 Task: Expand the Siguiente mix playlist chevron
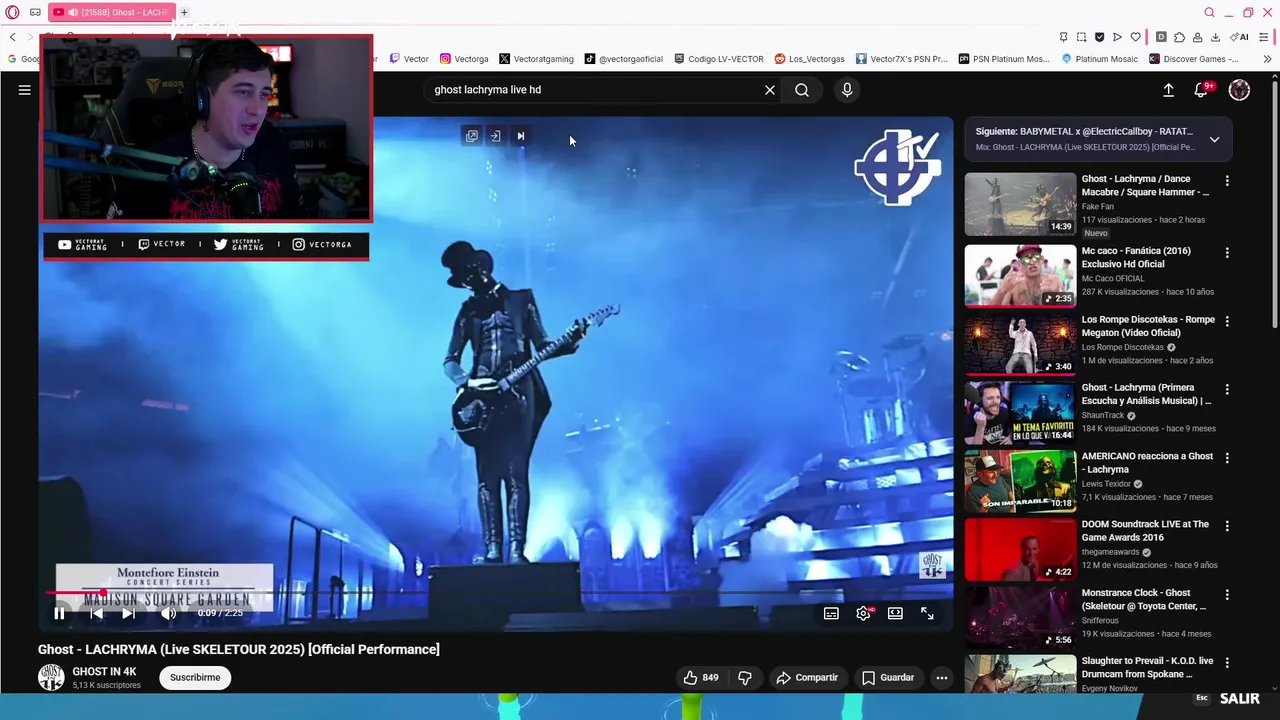[x=1214, y=140]
